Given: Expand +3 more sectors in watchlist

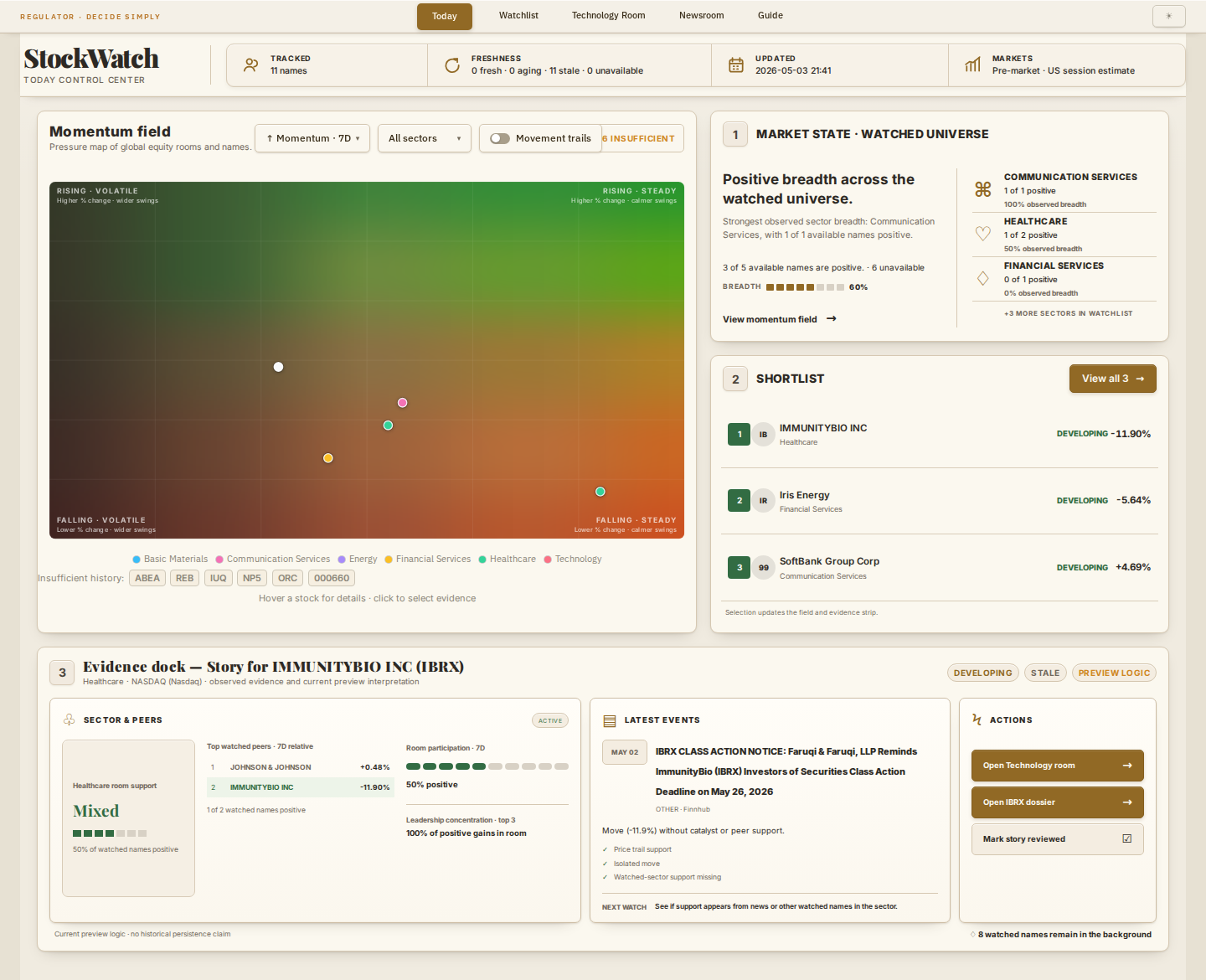Looking at the screenshot, I should pos(1068,313).
